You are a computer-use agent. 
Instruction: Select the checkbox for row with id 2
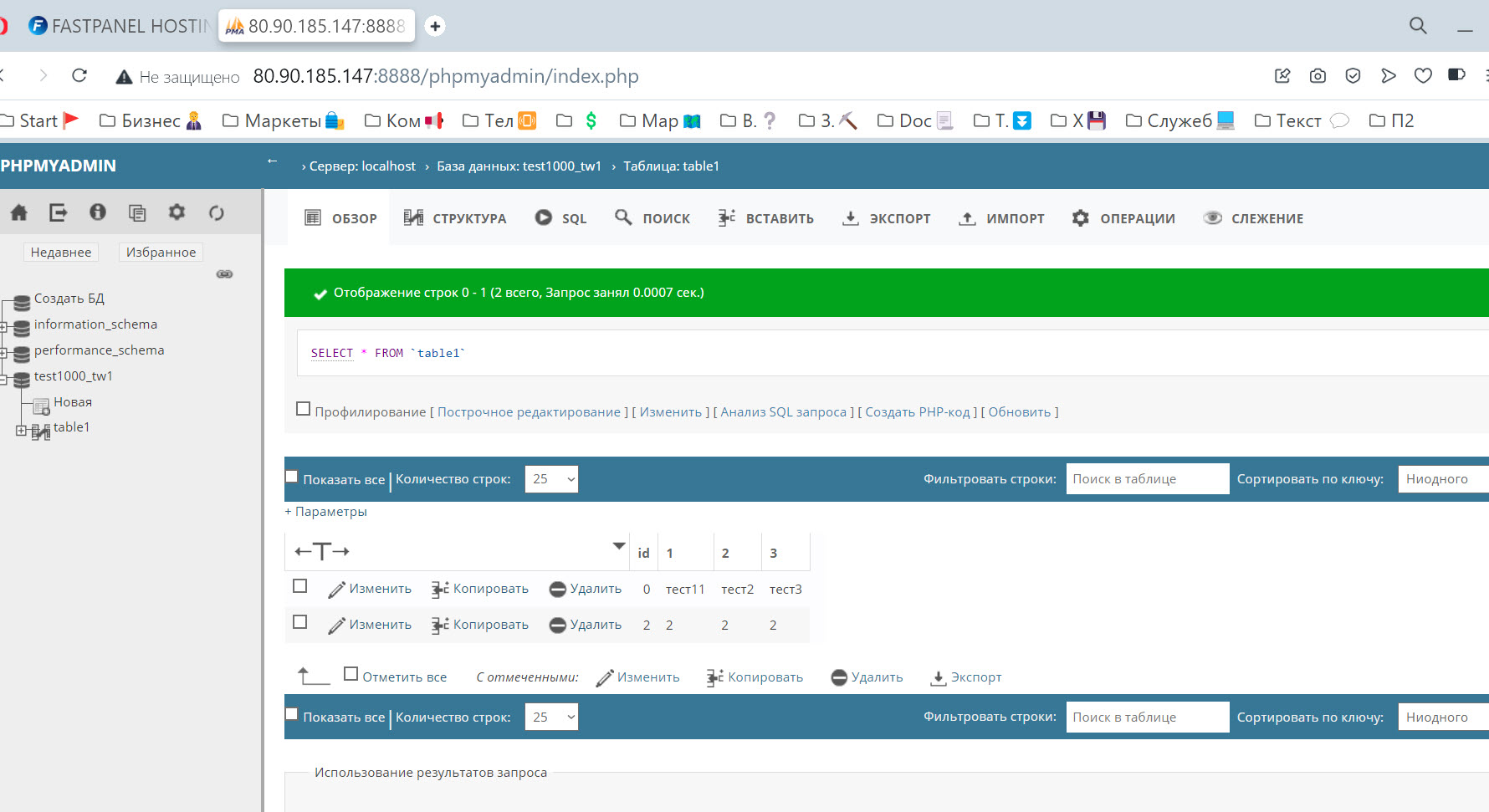coord(300,622)
